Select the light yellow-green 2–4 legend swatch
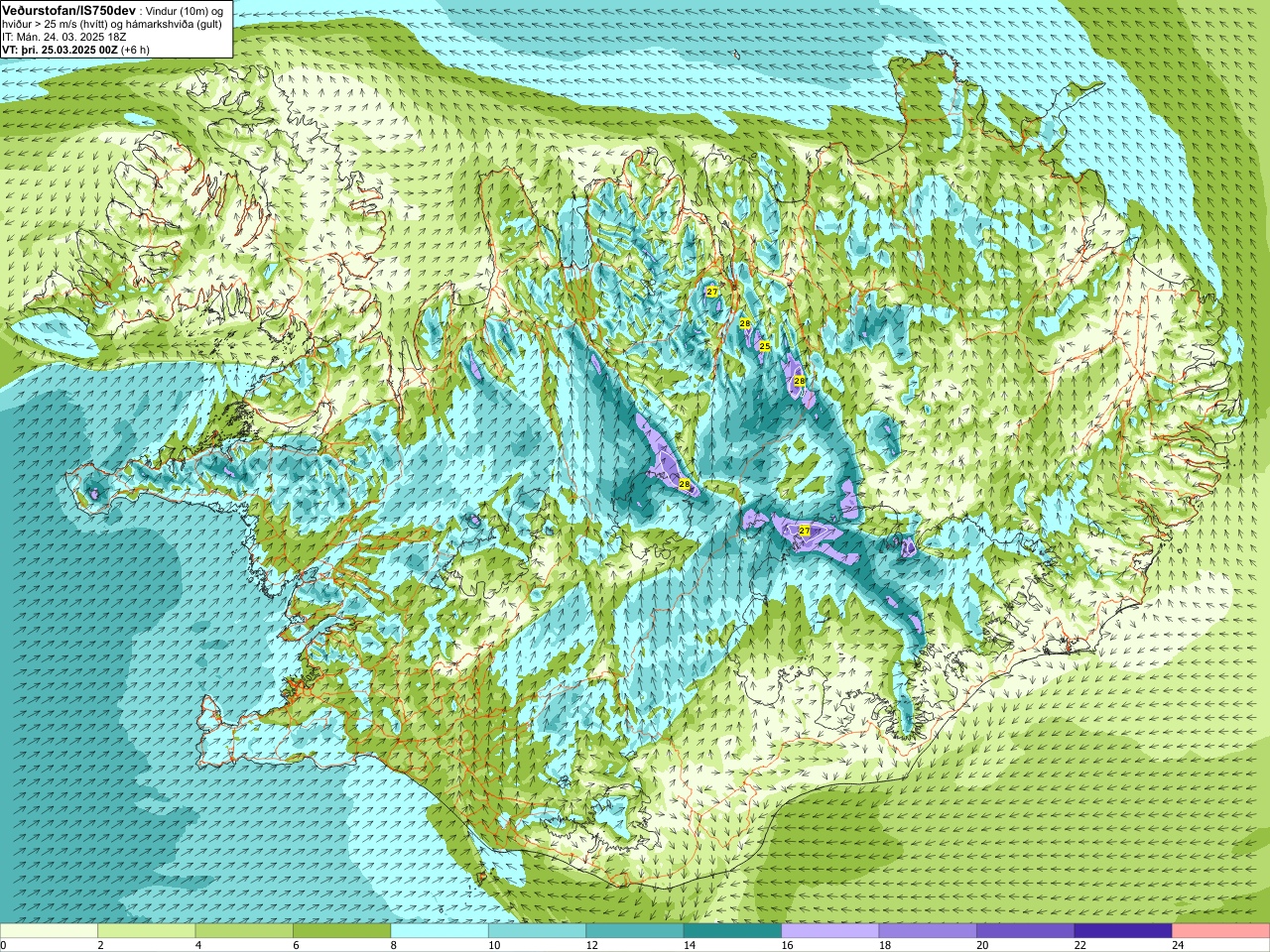This screenshot has height=952, width=1270. 147,931
